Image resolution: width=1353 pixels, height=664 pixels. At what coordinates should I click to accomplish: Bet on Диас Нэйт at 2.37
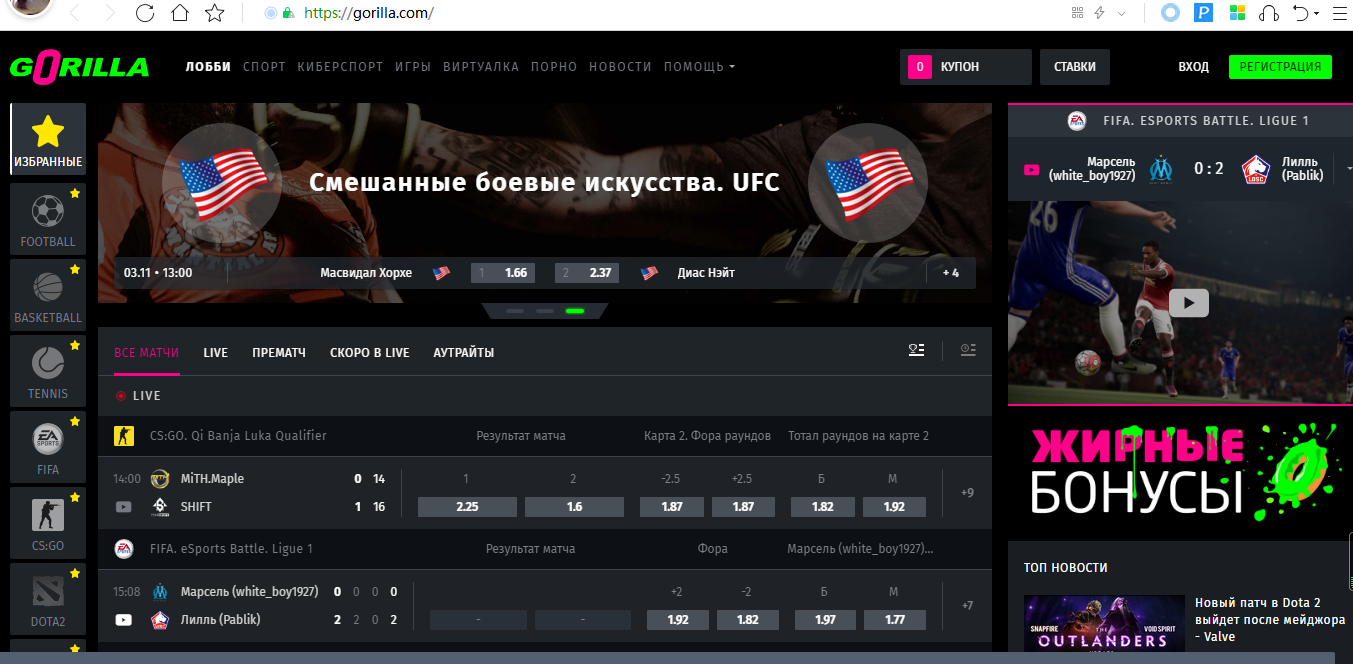coord(587,273)
